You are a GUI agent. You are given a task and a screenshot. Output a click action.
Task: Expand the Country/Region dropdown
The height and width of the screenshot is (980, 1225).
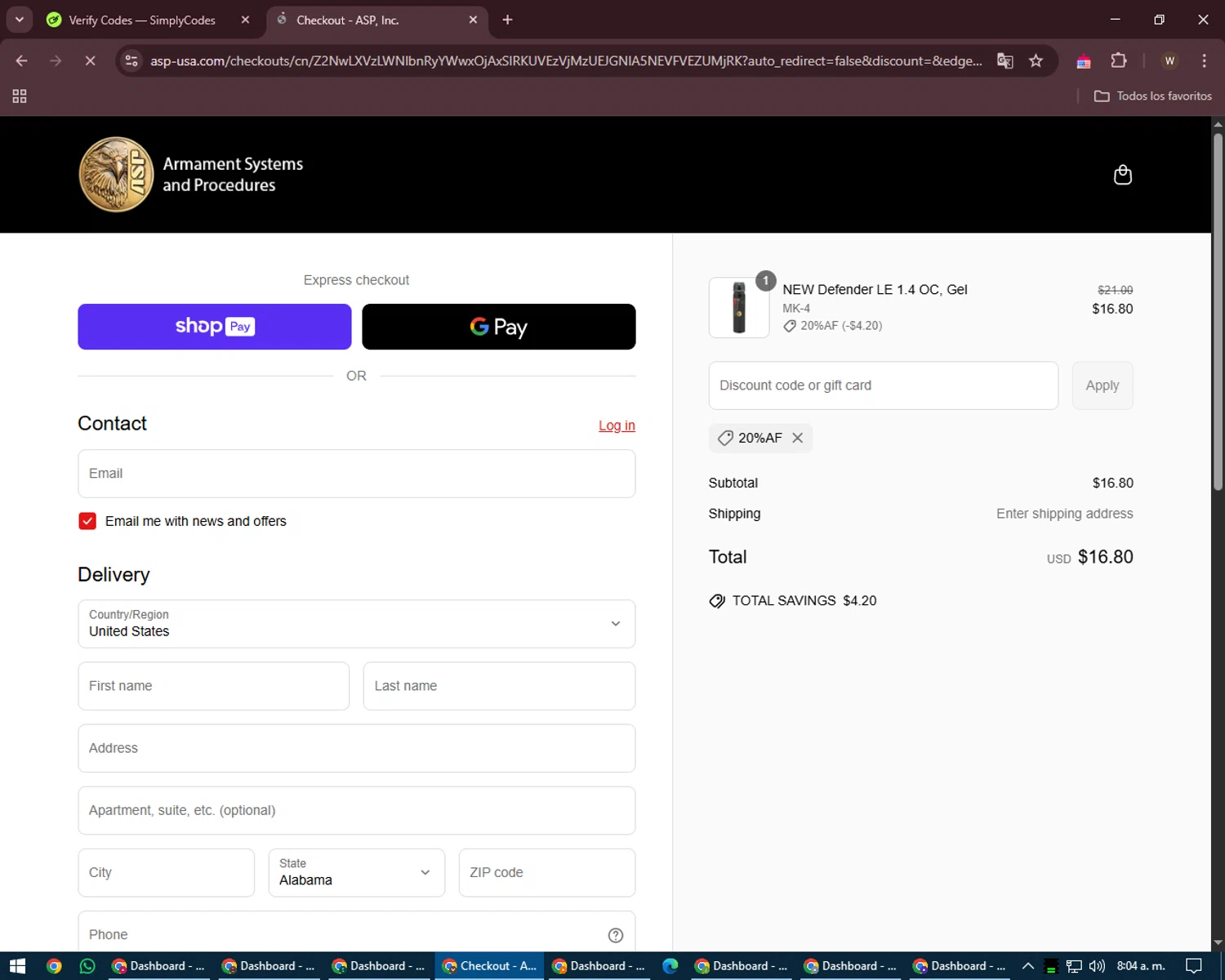click(357, 624)
